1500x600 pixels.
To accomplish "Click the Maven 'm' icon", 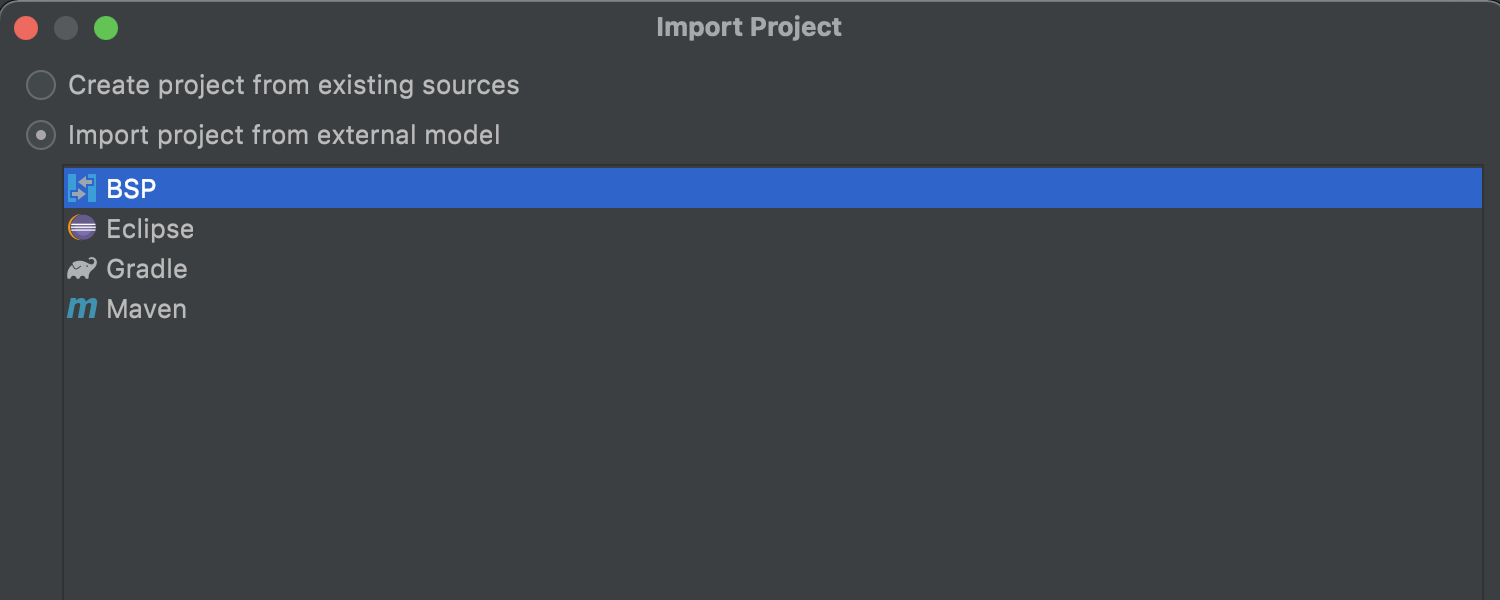I will point(82,308).
